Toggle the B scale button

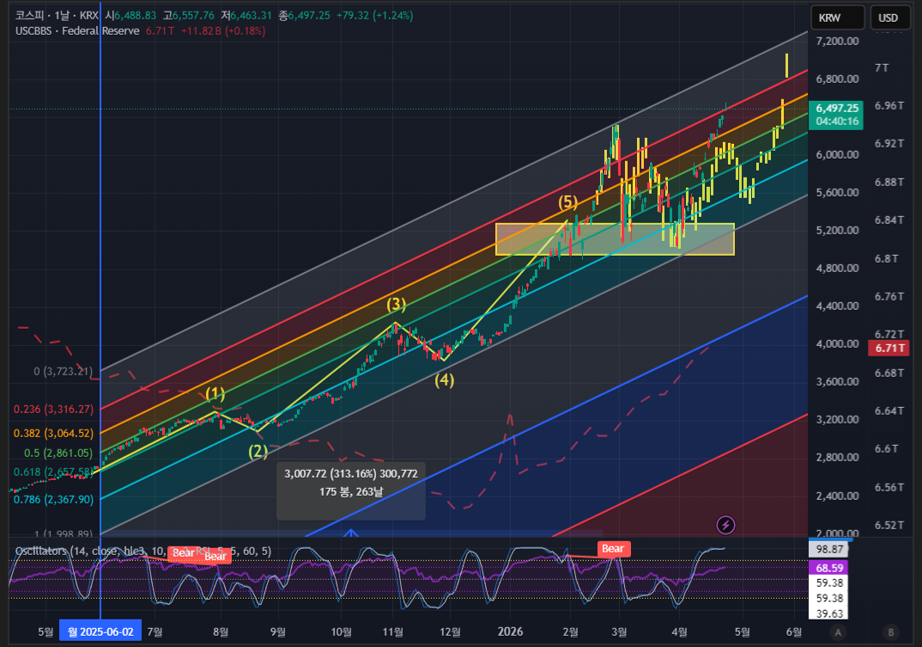point(891,632)
